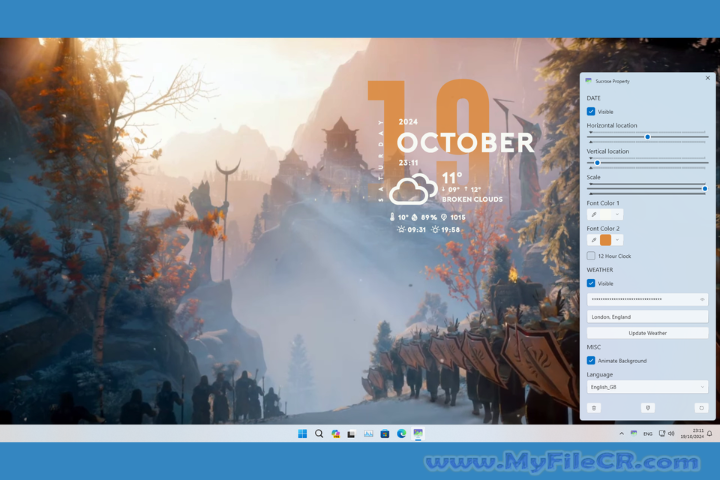
Task: Click the active Sucrose app taskbar icon
Action: (x=418, y=434)
